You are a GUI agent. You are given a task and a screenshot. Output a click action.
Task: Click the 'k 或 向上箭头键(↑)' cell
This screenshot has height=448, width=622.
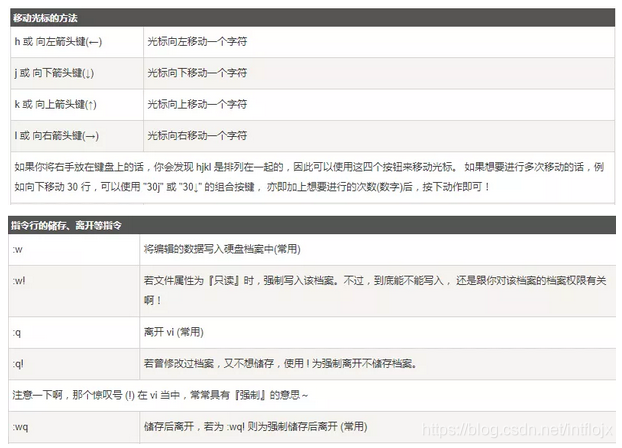[x=77, y=104]
